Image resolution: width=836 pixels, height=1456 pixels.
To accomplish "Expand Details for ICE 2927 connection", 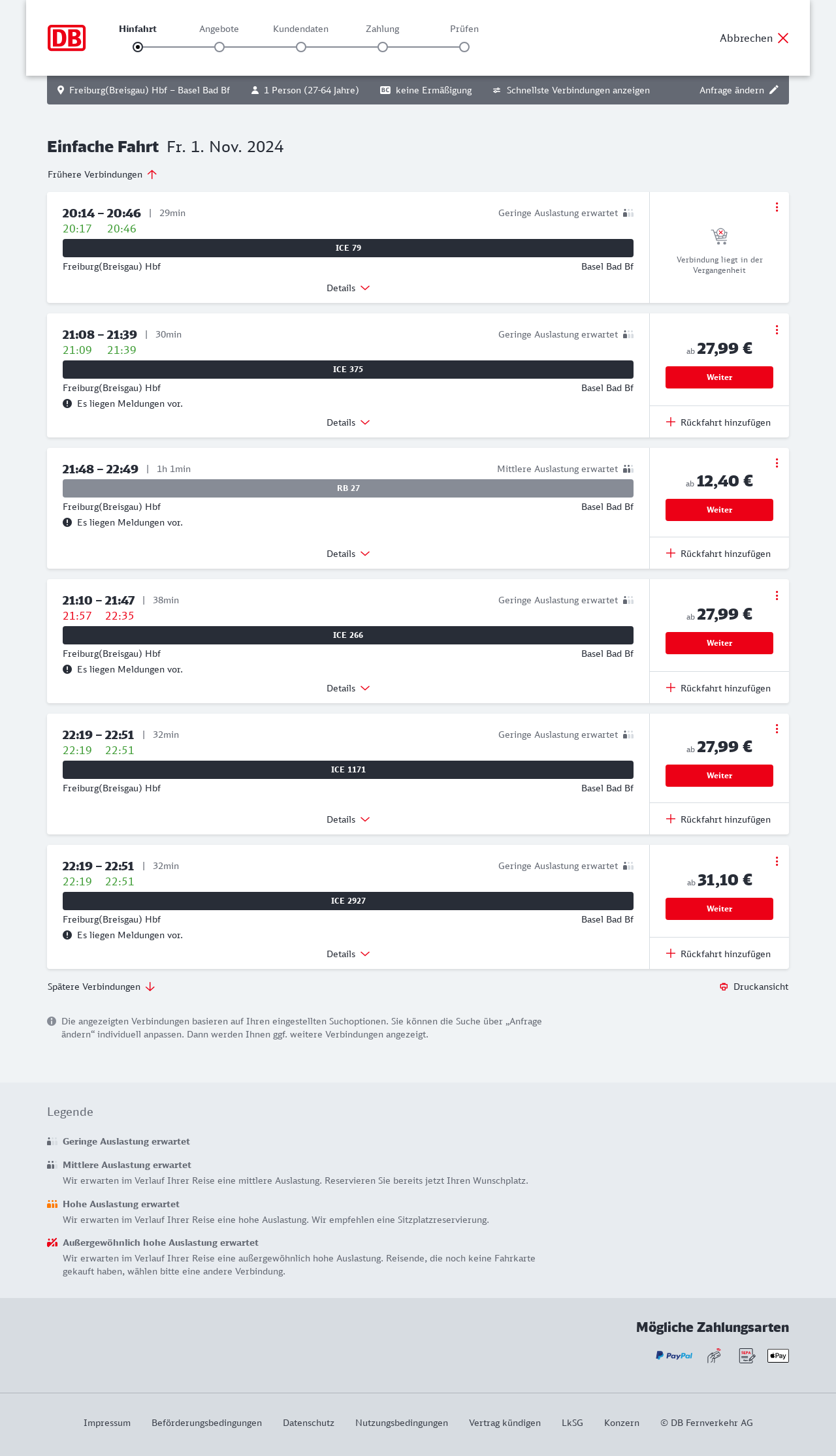I will coord(348,954).
